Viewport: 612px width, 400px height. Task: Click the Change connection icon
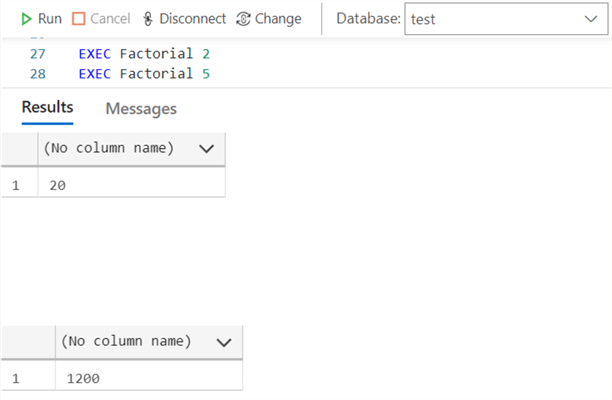tap(244, 19)
